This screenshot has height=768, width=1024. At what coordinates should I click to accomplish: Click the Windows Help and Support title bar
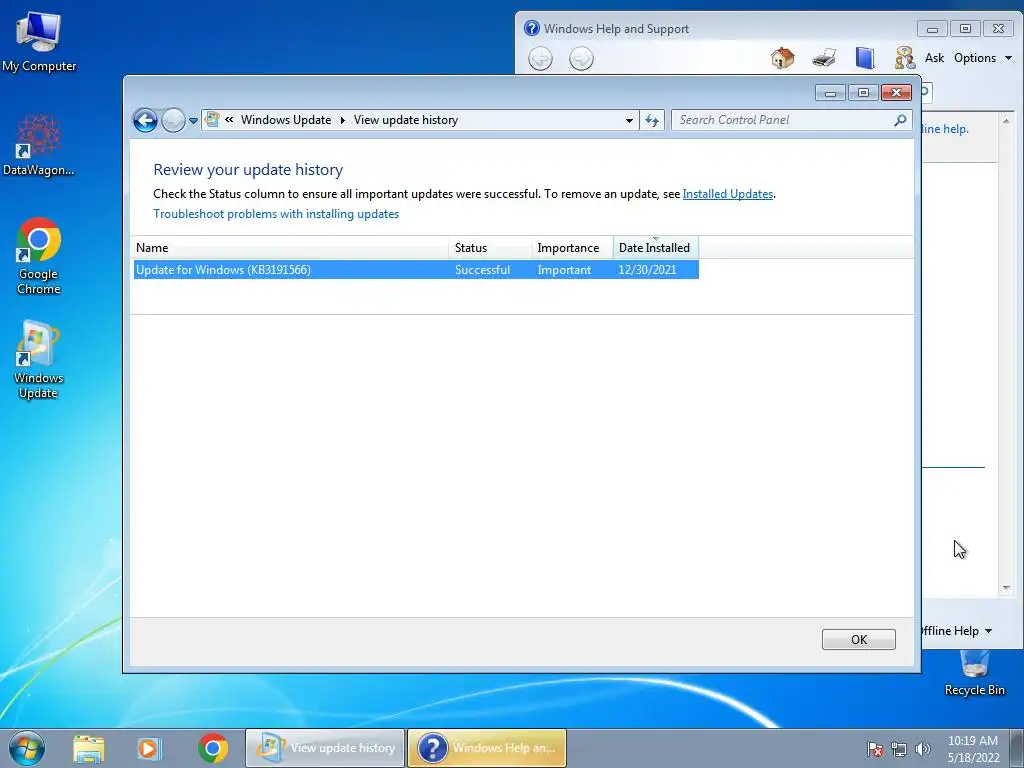(x=718, y=29)
